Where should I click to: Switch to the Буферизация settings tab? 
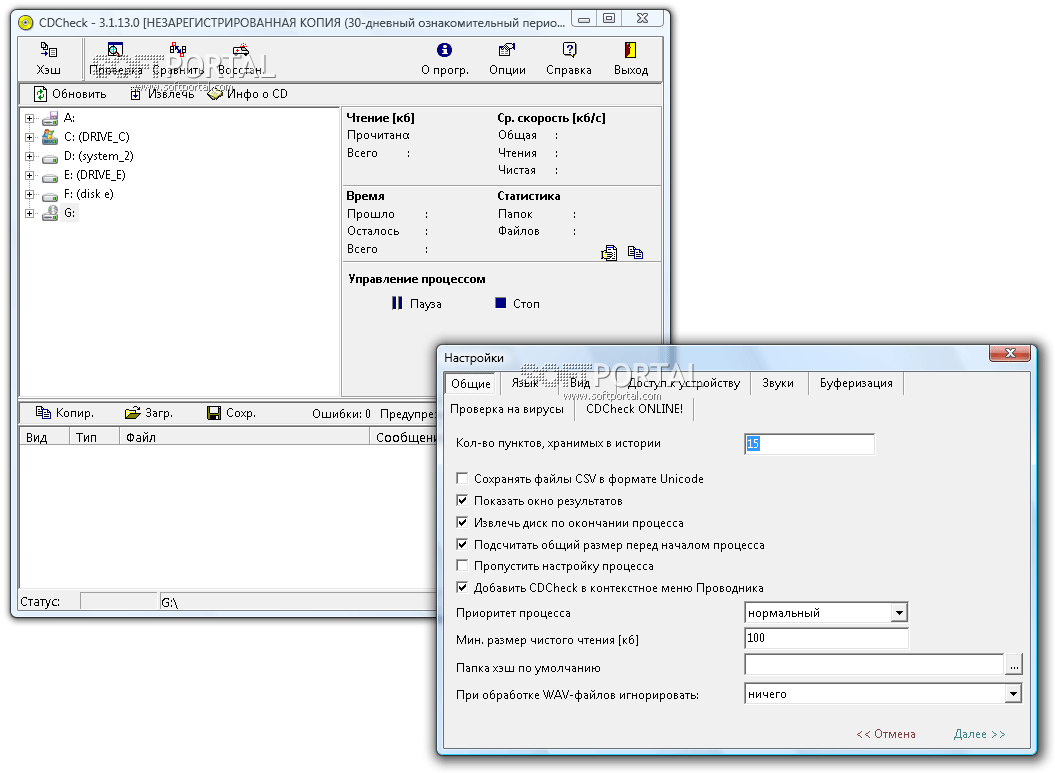click(x=856, y=383)
